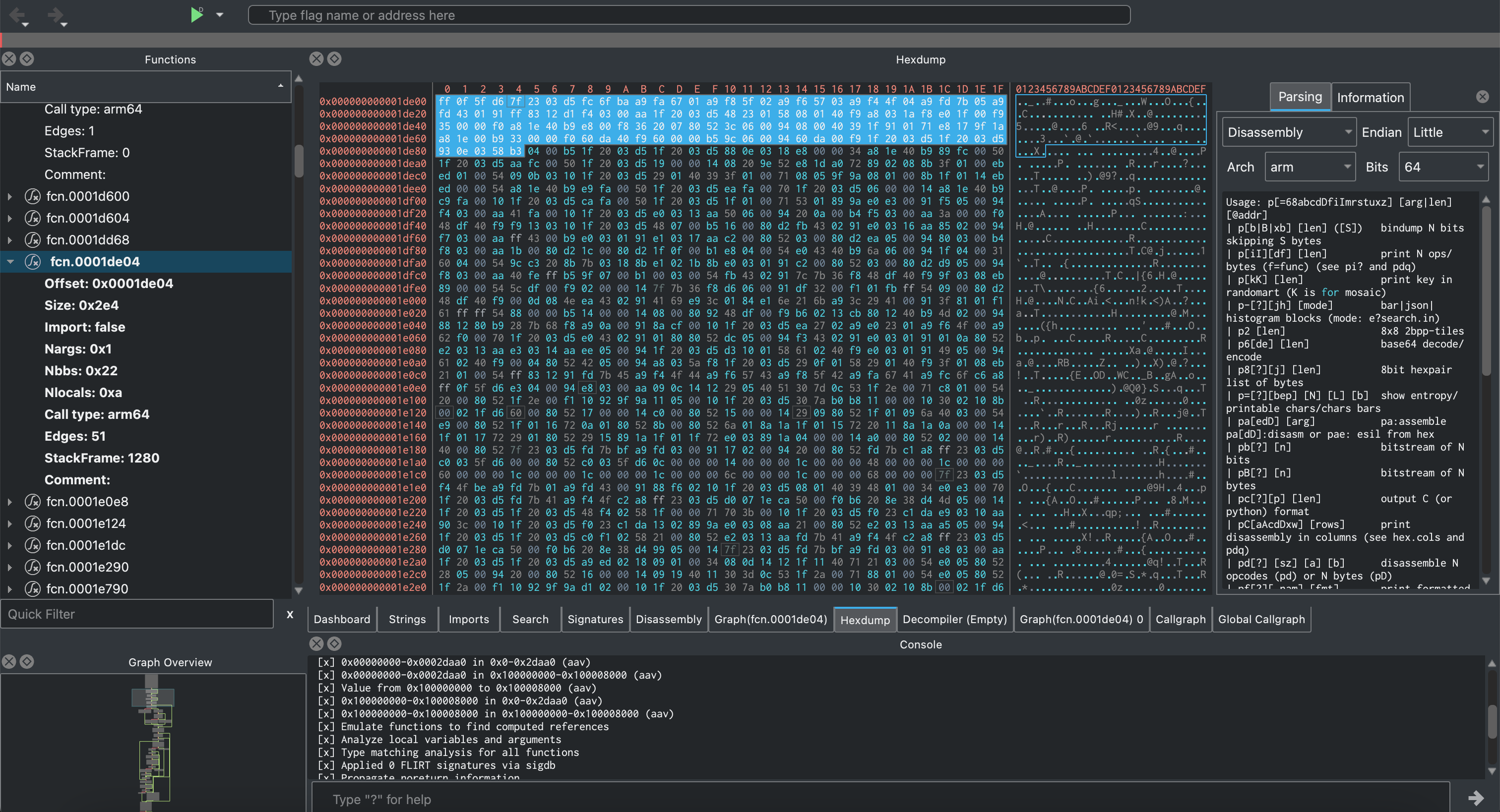Close the Graph Overview panel
This screenshot has width=1500, height=812.
pos(9,661)
